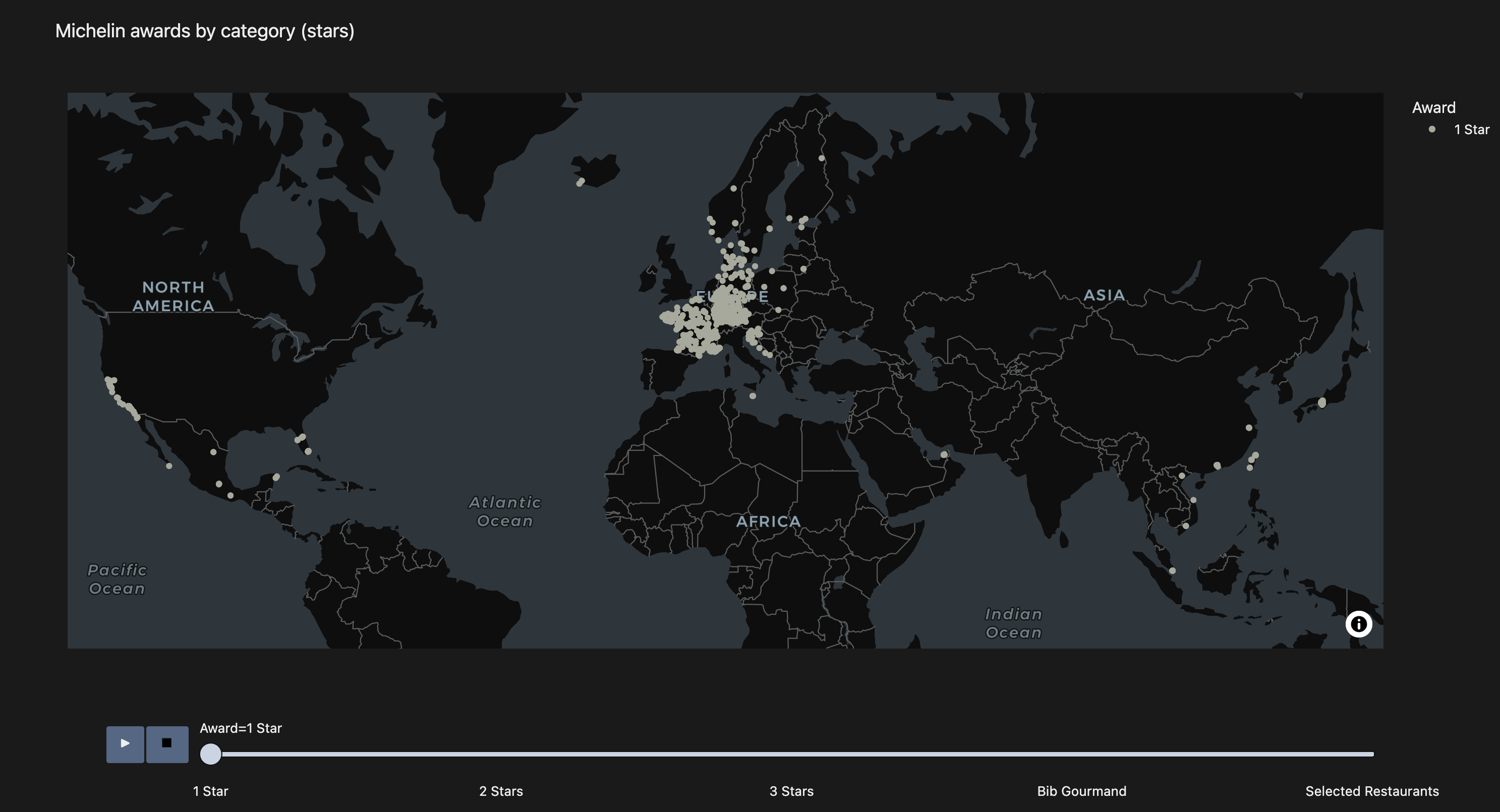Click the northernmost marker in Finland
The height and width of the screenshot is (812, 1500).
coord(822,158)
